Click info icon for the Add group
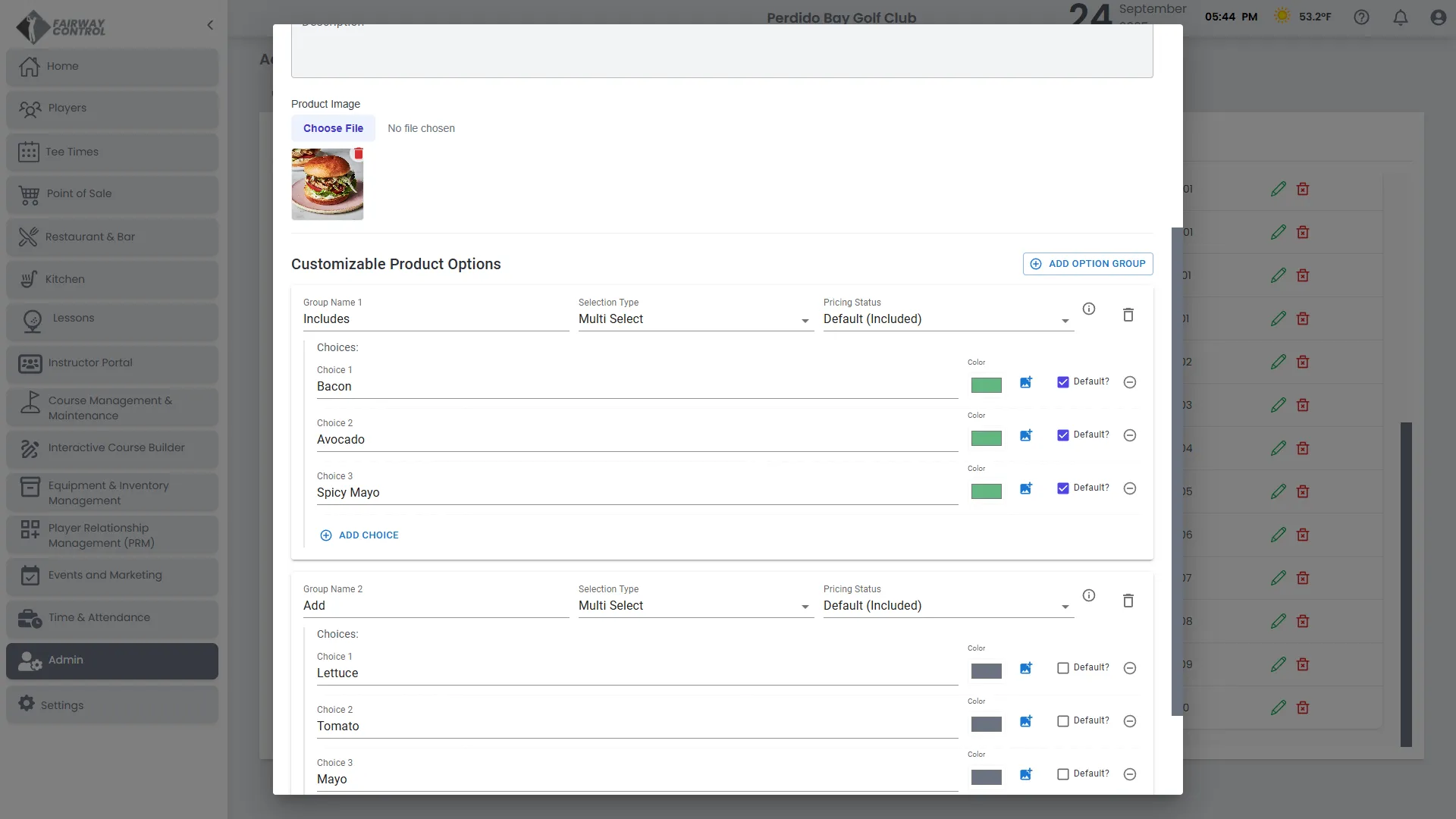The height and width of the screenshot is (819, 1456). pyautogui.click(x=1089, y=595)
